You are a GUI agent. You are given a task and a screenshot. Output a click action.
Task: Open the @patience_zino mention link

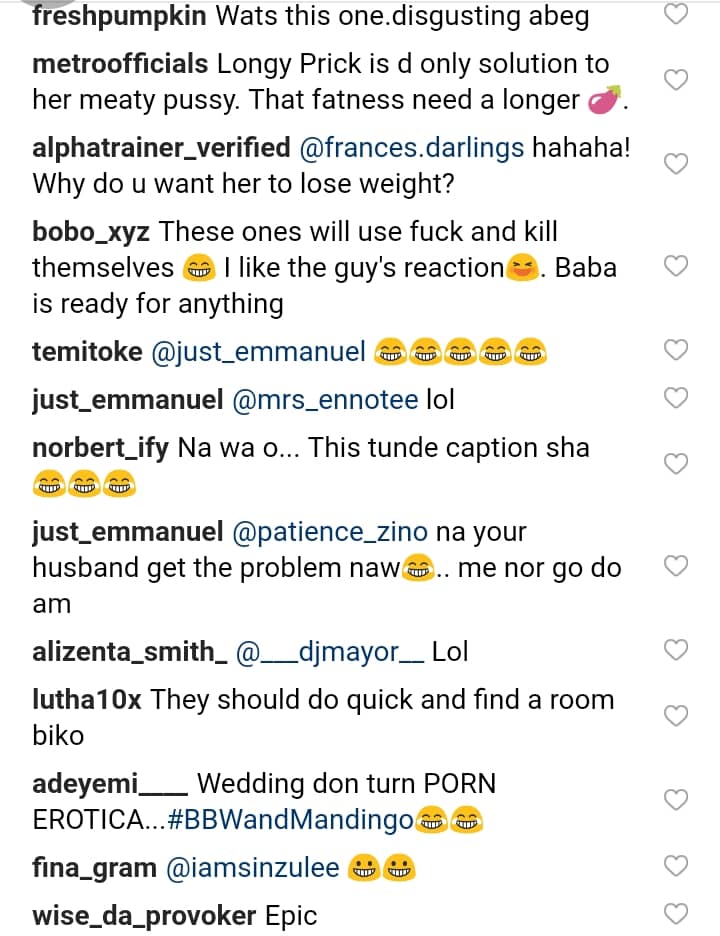tap(329, 532)
